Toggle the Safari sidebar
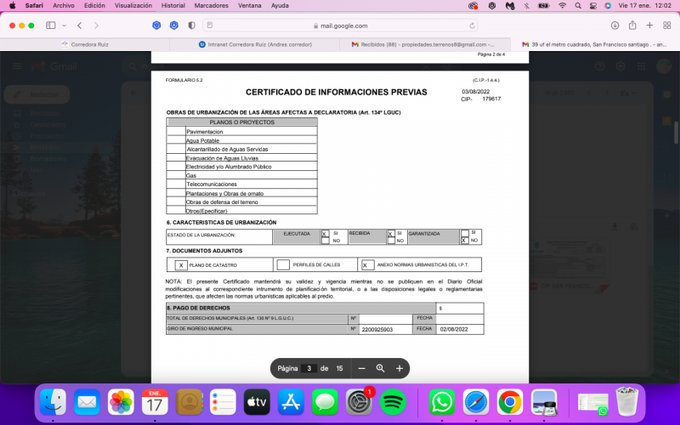The image size is (680, 425). tap(51, 26)
